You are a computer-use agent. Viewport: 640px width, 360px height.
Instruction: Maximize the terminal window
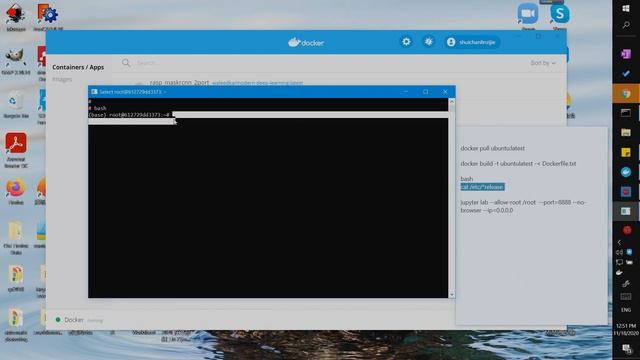click(x=425, y=92)
